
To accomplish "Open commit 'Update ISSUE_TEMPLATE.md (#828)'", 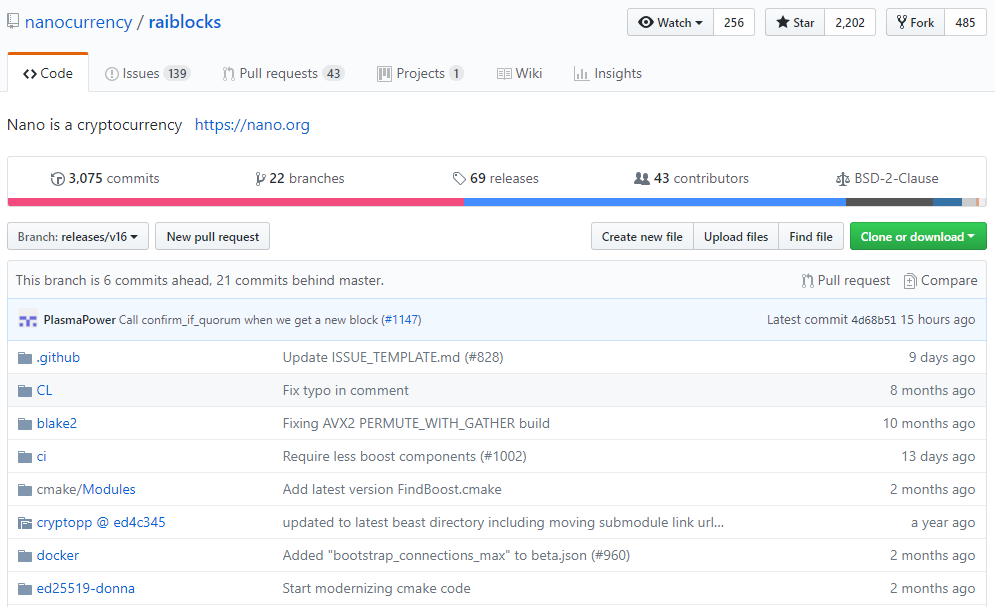I will 393,358.
